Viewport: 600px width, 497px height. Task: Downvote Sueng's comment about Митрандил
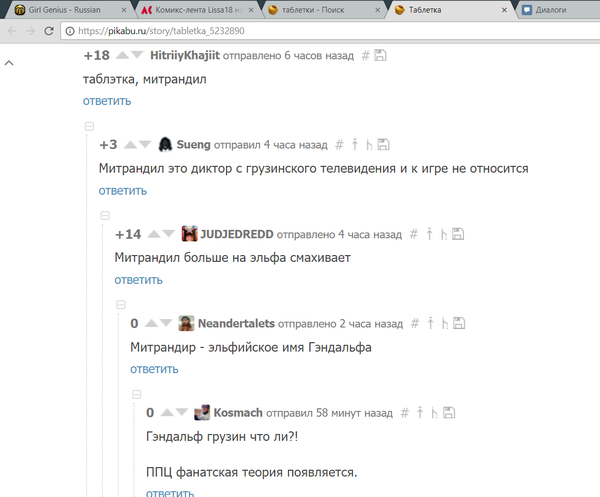coord(145,145)
